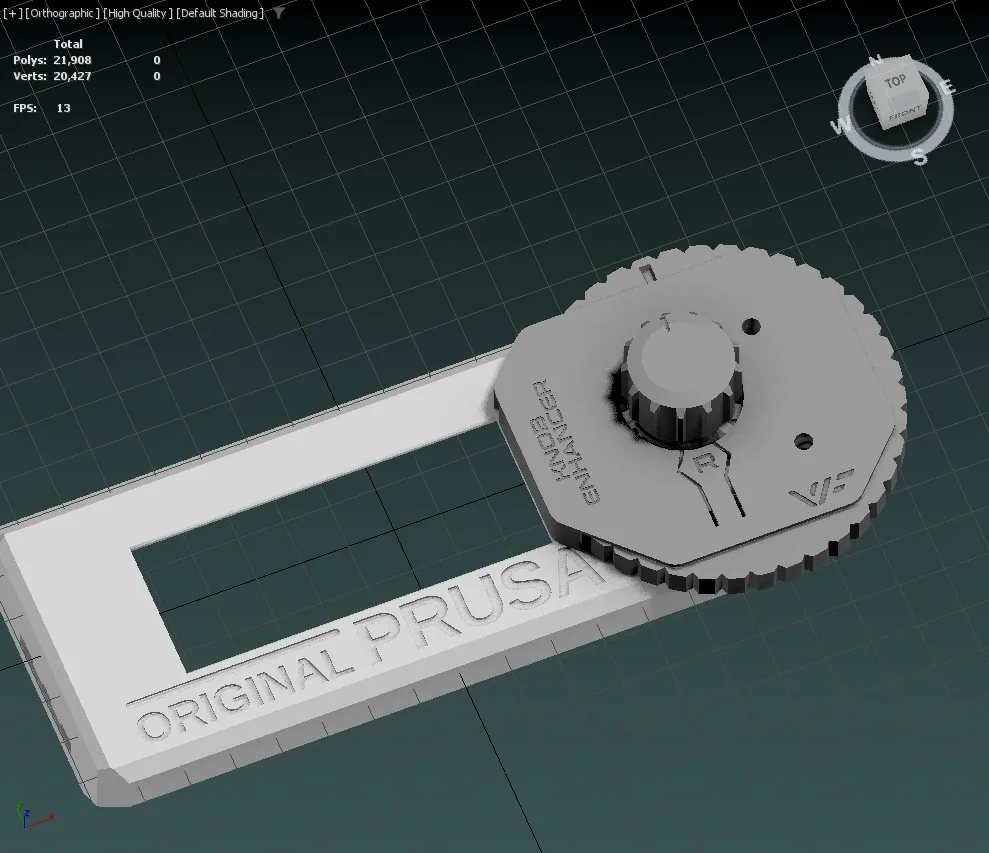The width and height of the screenshot is (989, 853).
Task: Open the [+] viewport general menu
Action: 12,13
